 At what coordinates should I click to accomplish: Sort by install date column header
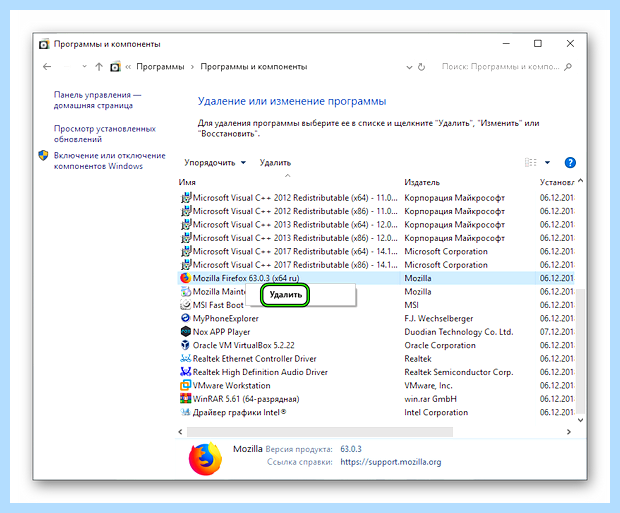pos(557,182)
